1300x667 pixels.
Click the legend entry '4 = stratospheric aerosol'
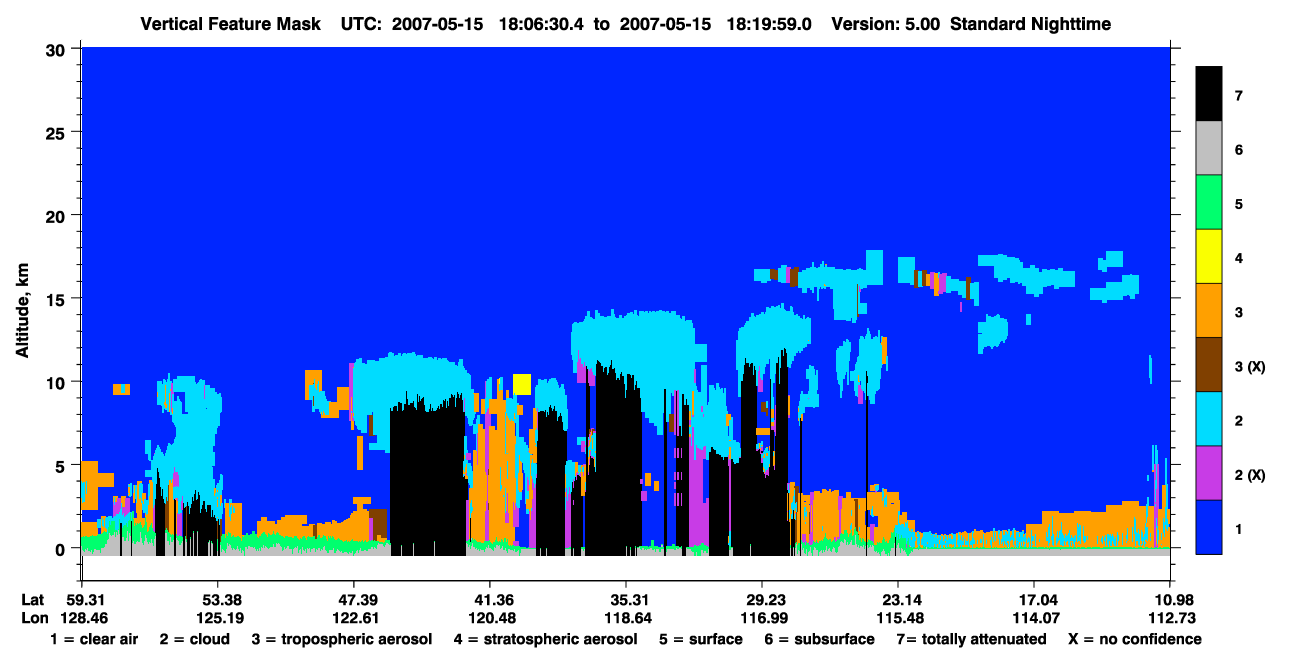(x=545, y=639)
